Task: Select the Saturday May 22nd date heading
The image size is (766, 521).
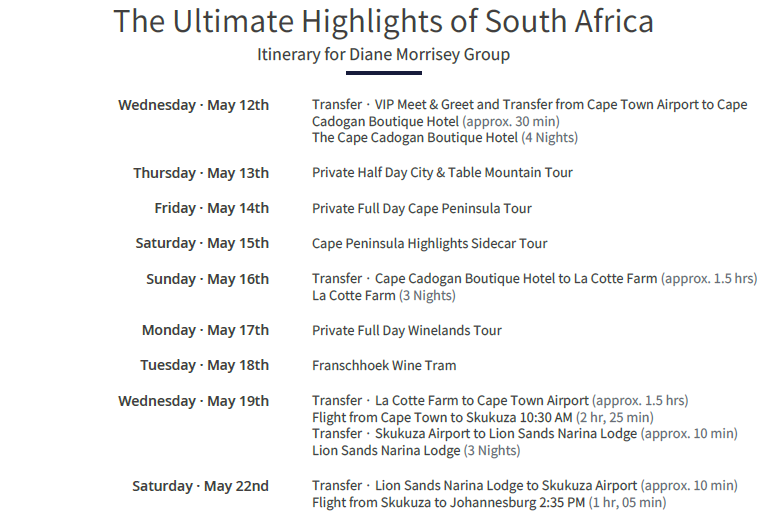Action: pyautogui.click(x=200, y=486)
